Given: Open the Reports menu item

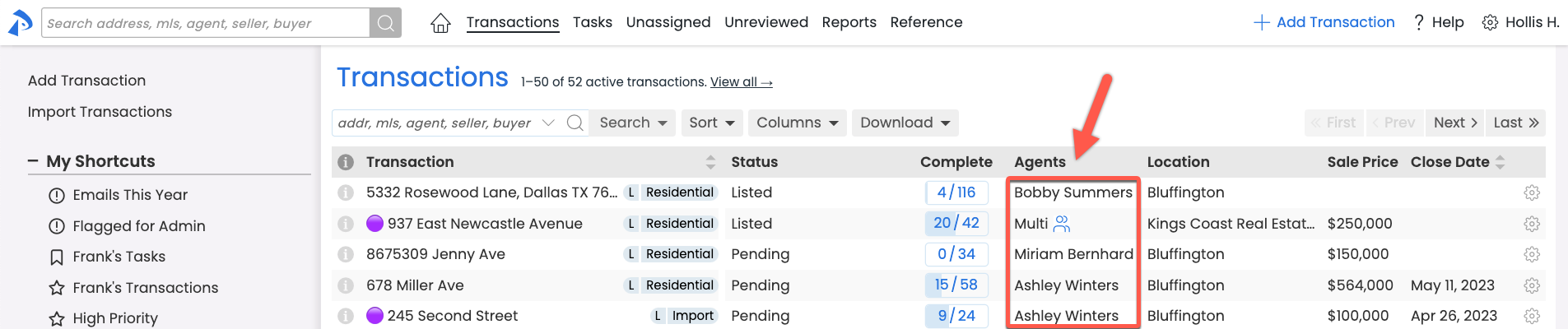Looking at the screenshot, I should click(x=849, y=22).
